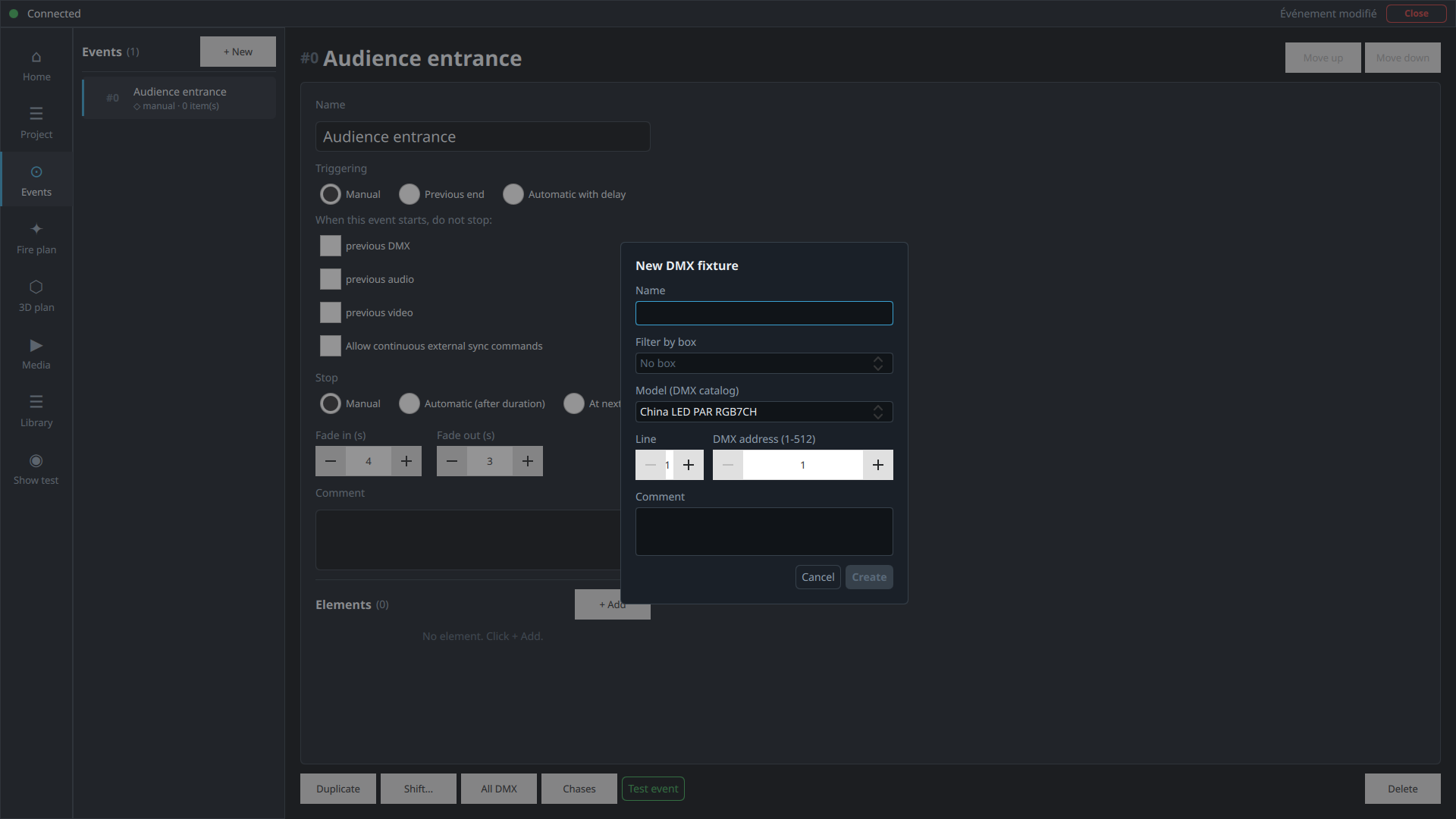The height and width of the screenshot is (819, 1456).
Task: Click the Duplicate button
Action: tap(338, 789)
